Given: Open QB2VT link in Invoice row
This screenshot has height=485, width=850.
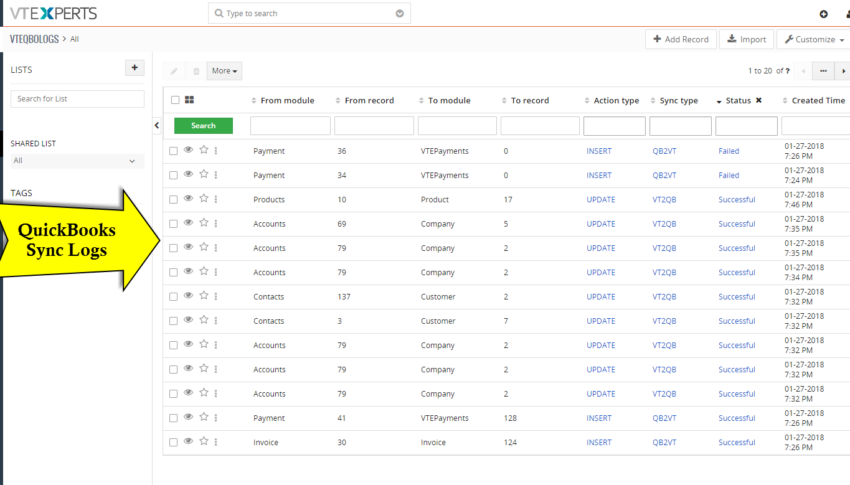Looking at the screenshot, I should 664,443.
